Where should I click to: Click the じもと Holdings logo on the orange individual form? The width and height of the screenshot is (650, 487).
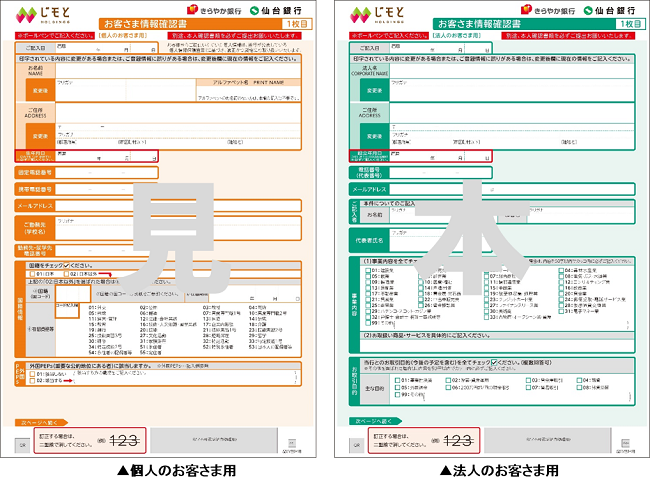(44, 15)
